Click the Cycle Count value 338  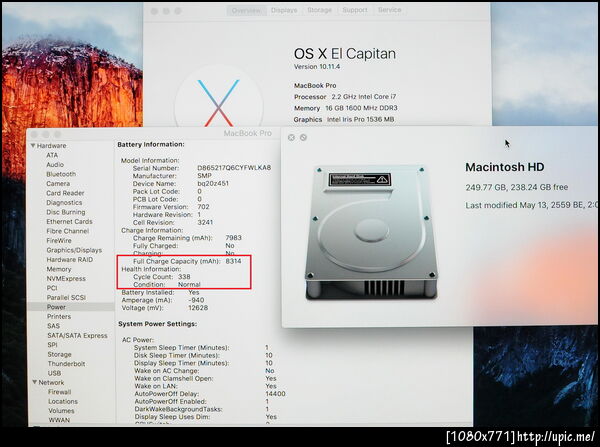184,277
